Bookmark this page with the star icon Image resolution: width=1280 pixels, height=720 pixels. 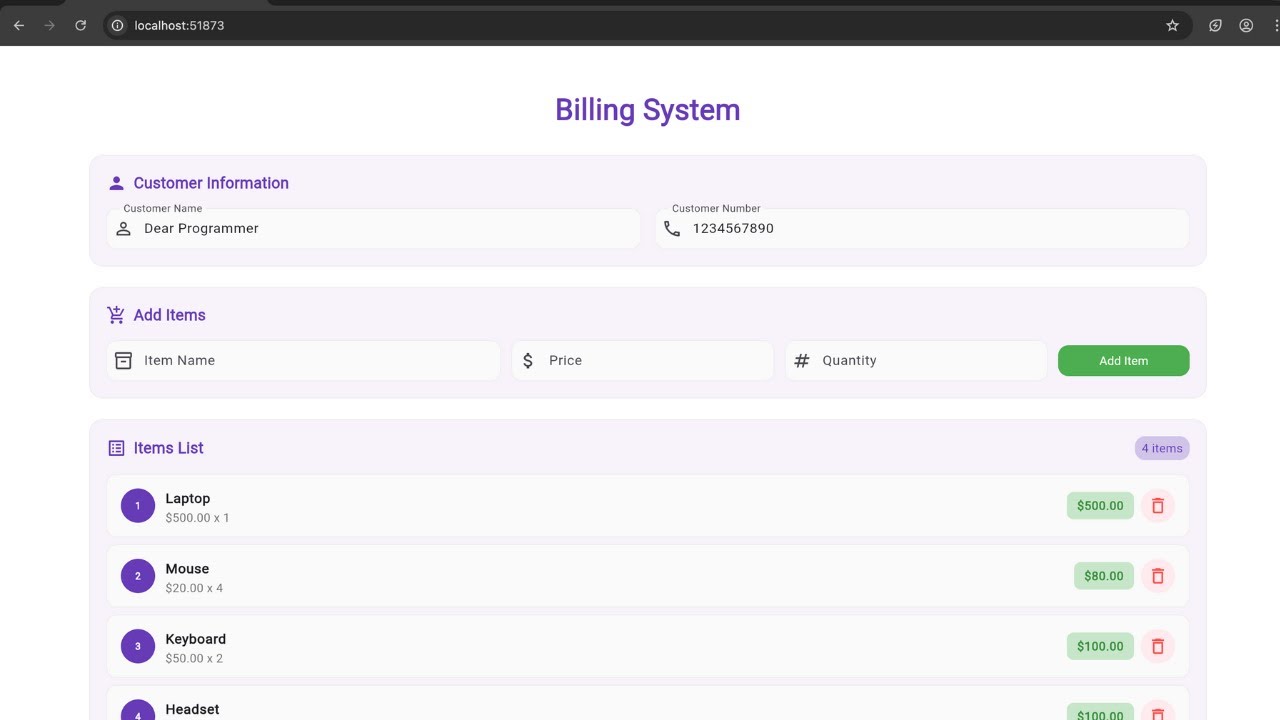(x=1172, y=26)
